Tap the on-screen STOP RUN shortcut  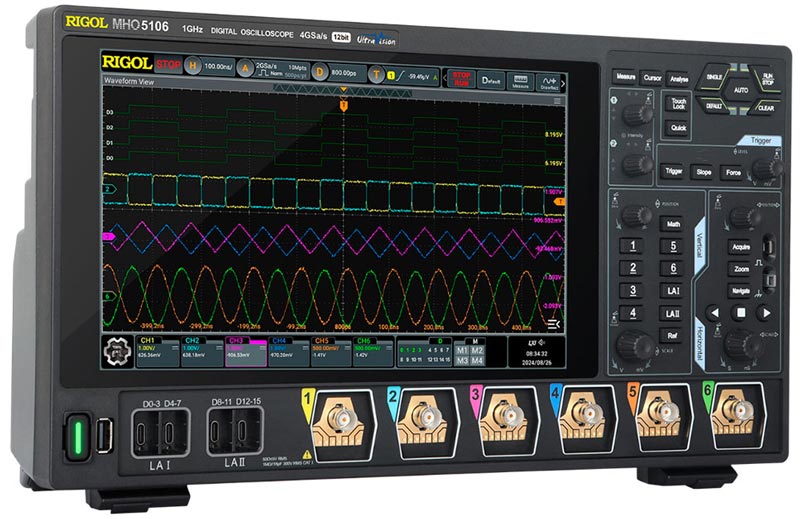[x=461, y=79]
